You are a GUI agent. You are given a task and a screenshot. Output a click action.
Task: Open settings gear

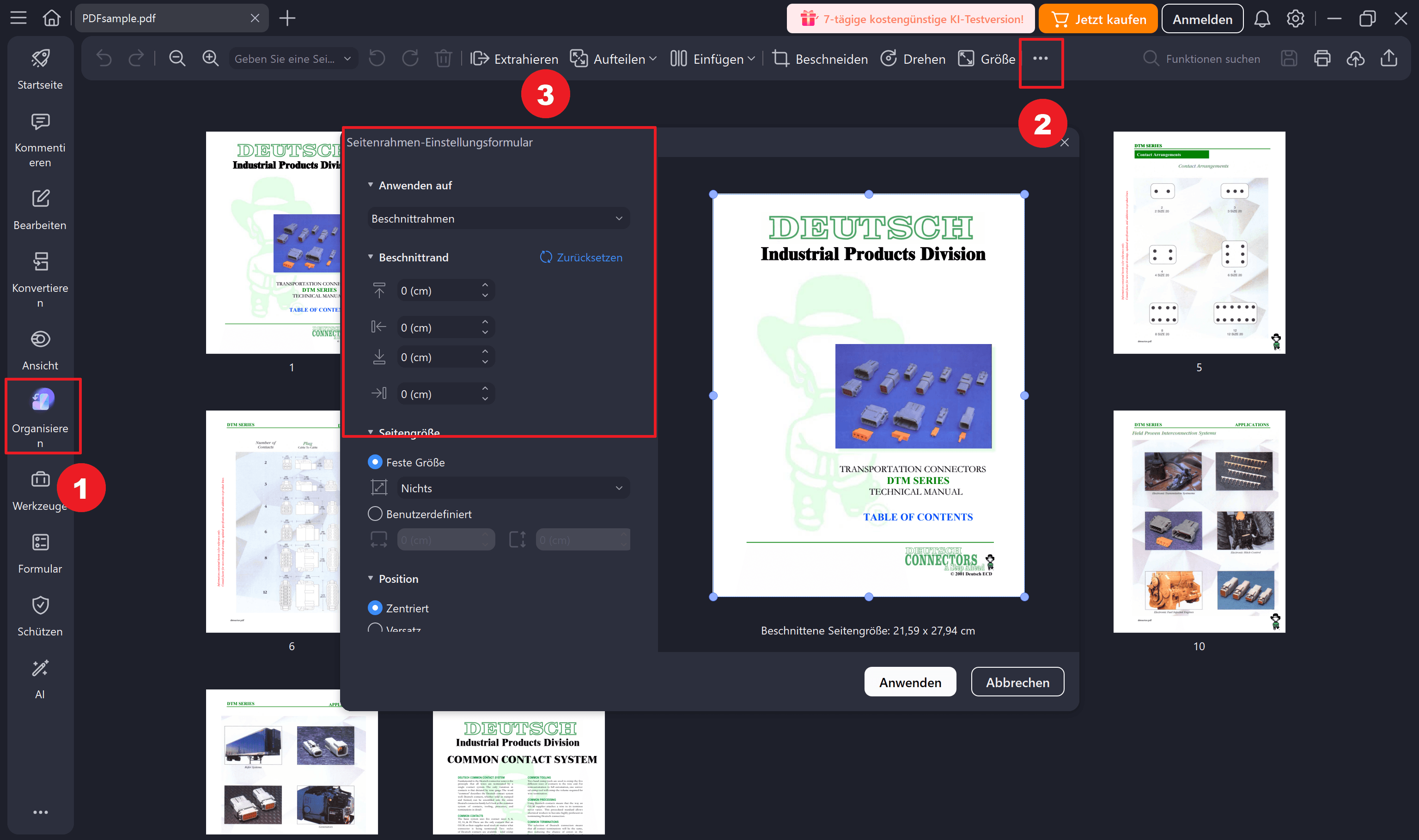[x=1296, y=18]
